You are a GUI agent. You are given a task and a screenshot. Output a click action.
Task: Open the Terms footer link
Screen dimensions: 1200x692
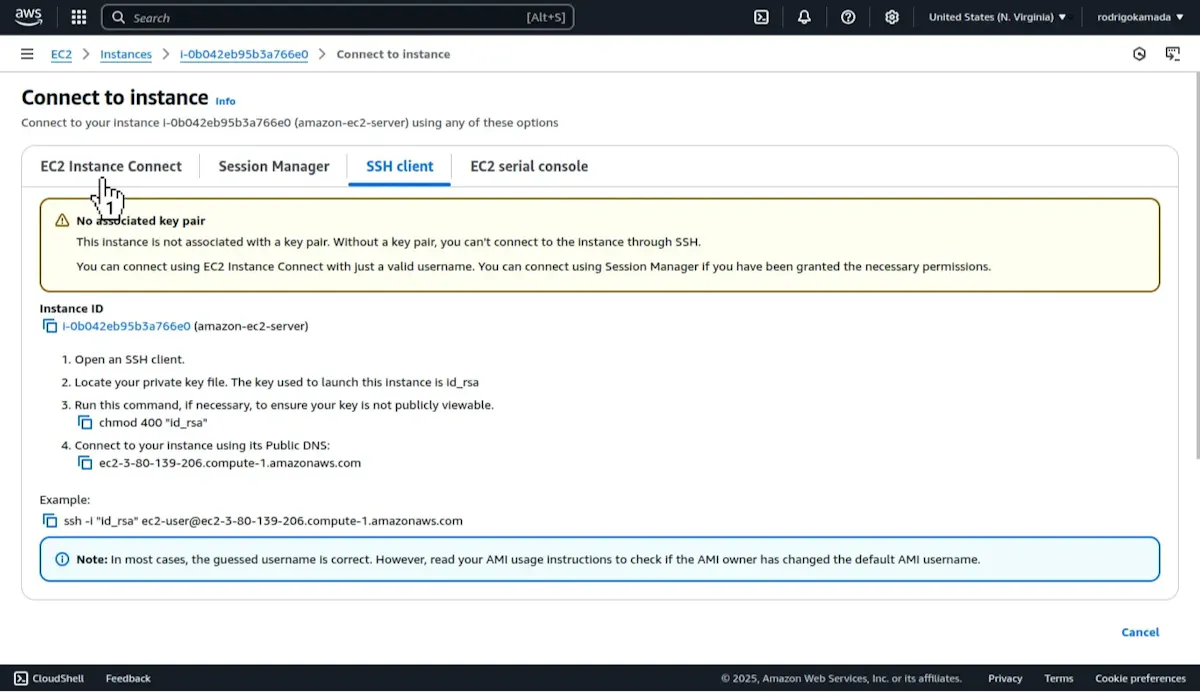pos(1059,678)
